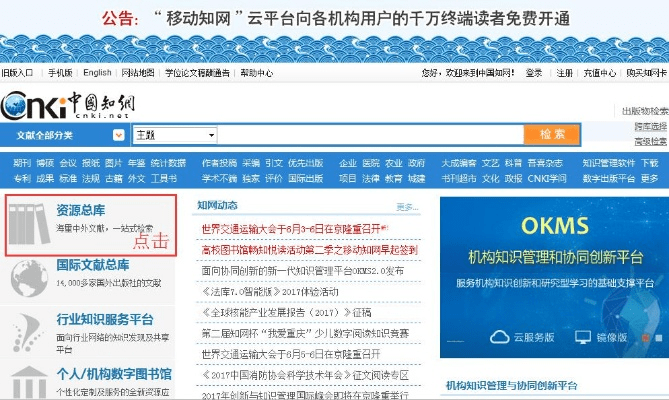
Task: Click the 个人/机构数字图书馆 heading
Action: click(114, 374)
